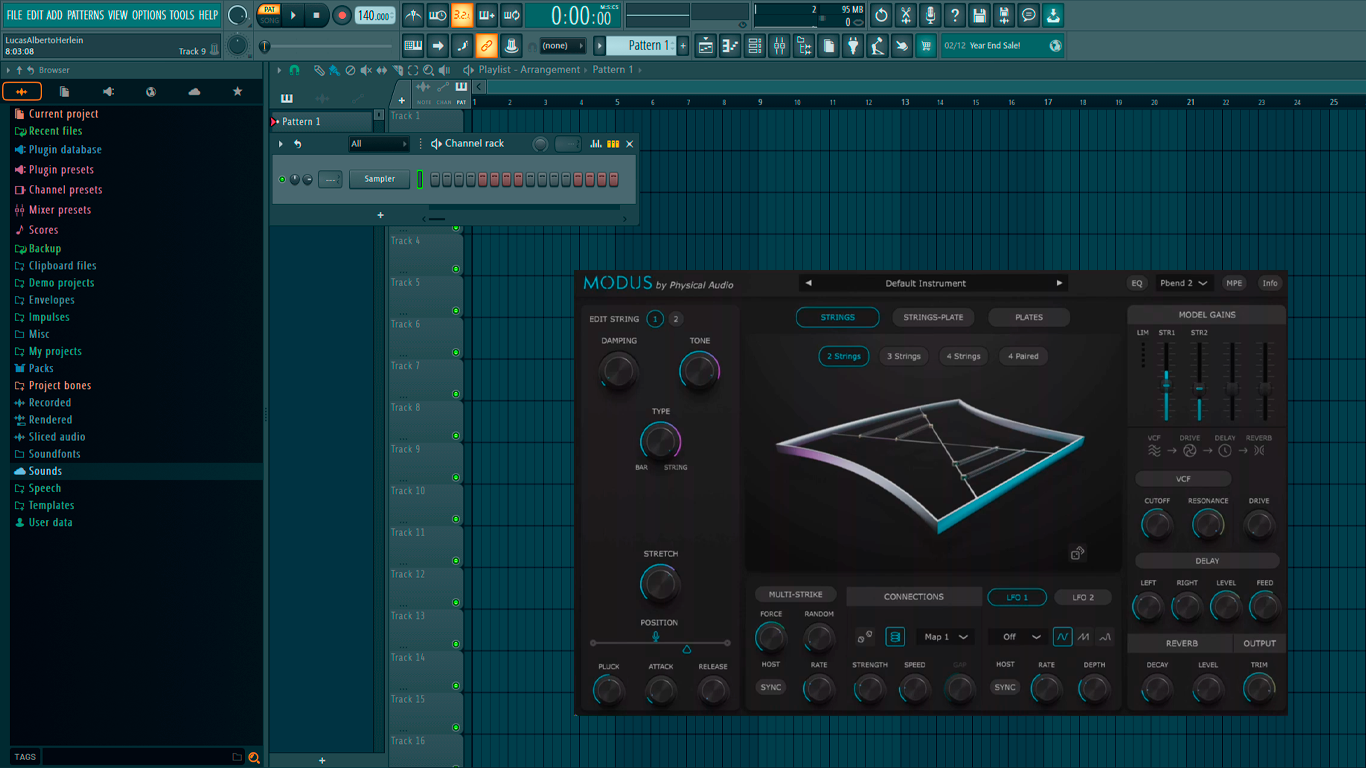Click the browser search magnifier icon
The width and height of the screenshot is (1366, 768).
[x=254, y=757]
